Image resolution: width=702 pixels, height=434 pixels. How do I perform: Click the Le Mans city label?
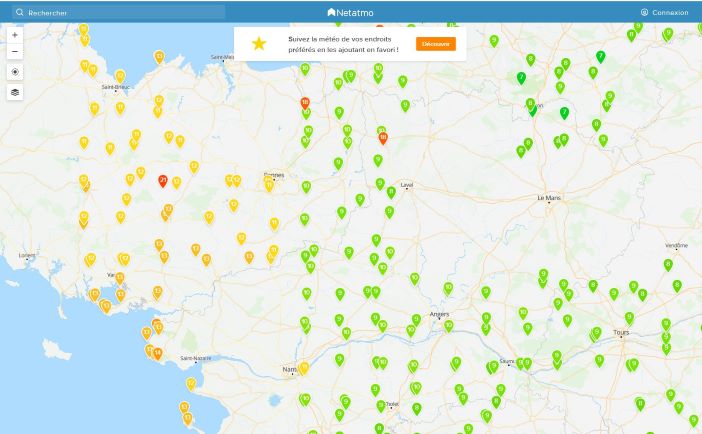point(549,199)
